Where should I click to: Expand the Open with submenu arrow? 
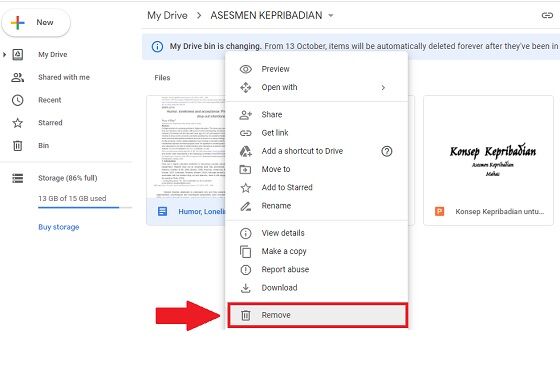(383, 88)
